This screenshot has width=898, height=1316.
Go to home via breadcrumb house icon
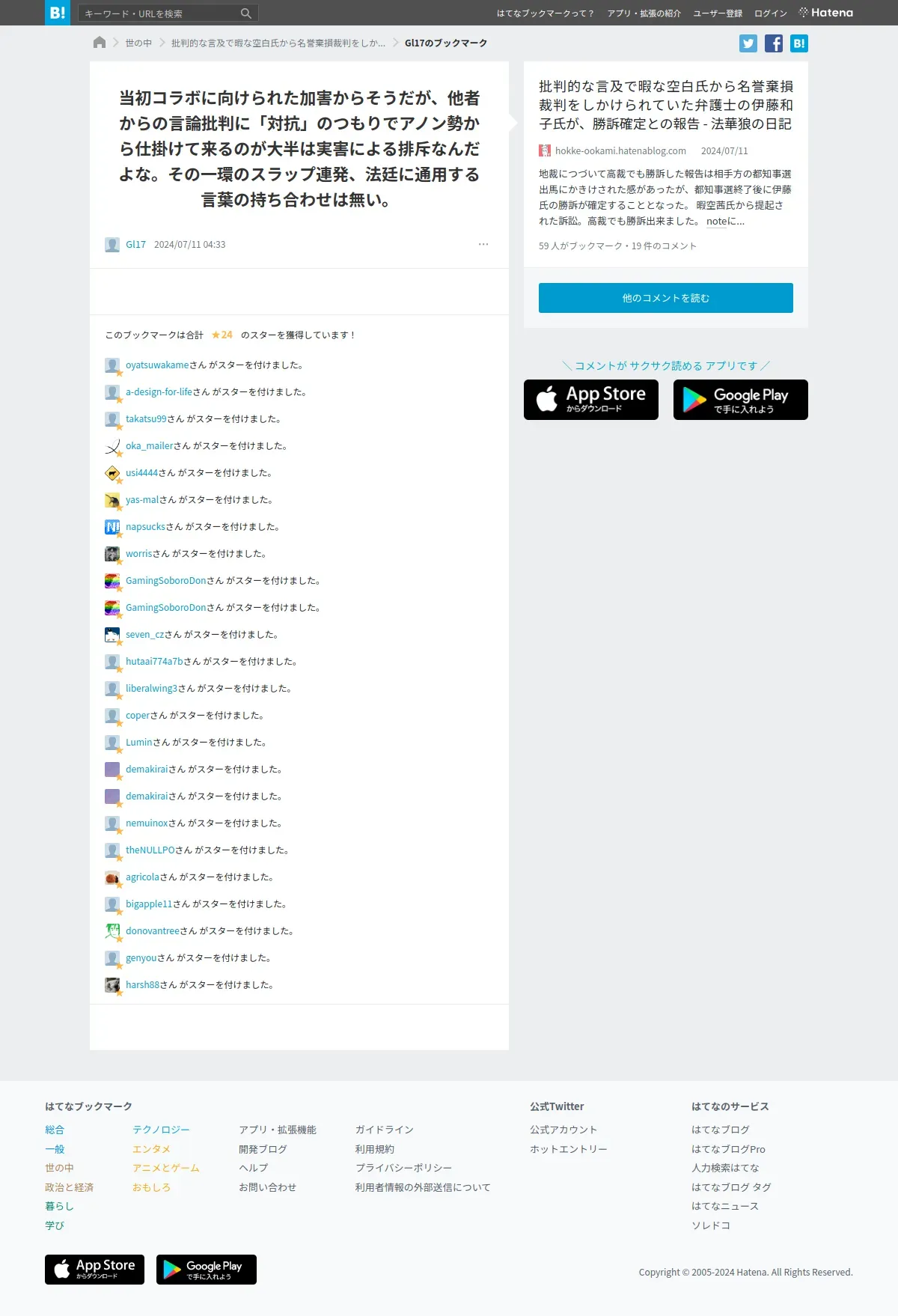click(x=100, y=43)
